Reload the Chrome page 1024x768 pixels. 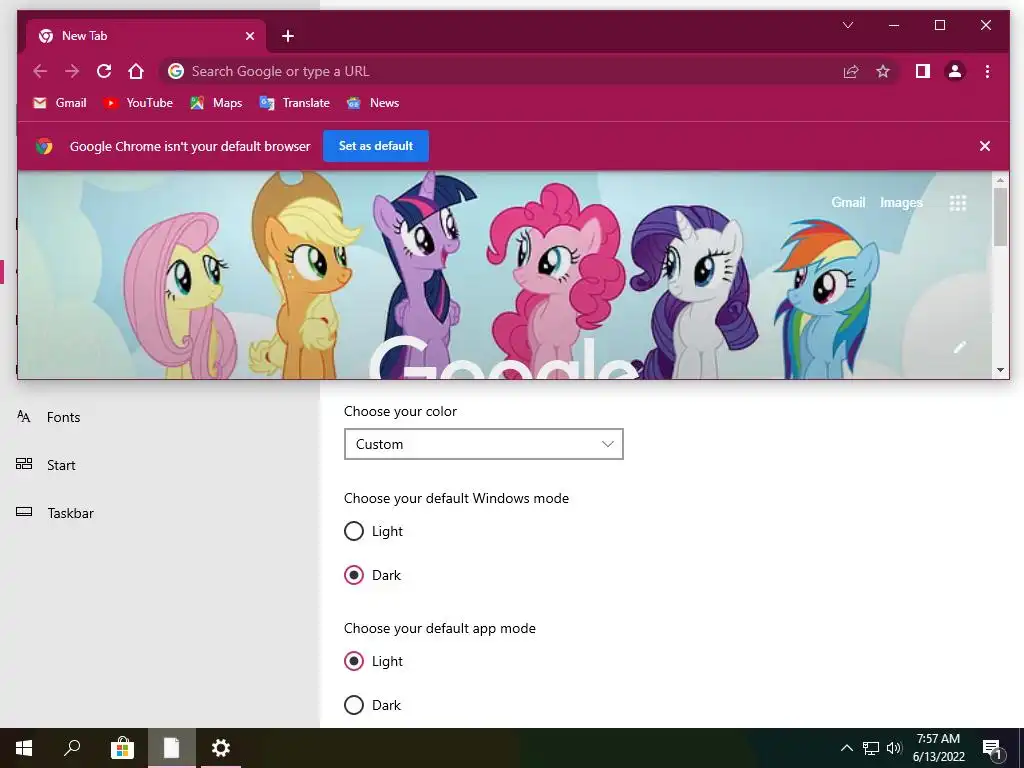pyautogui.click(x=104, y=71)
